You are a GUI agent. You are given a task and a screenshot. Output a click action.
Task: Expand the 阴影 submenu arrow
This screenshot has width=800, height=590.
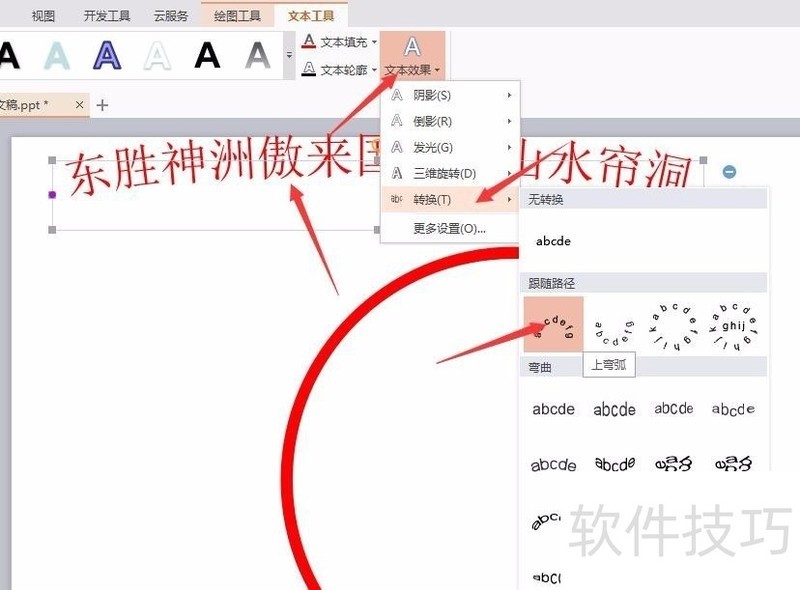[x=509, y=95]
